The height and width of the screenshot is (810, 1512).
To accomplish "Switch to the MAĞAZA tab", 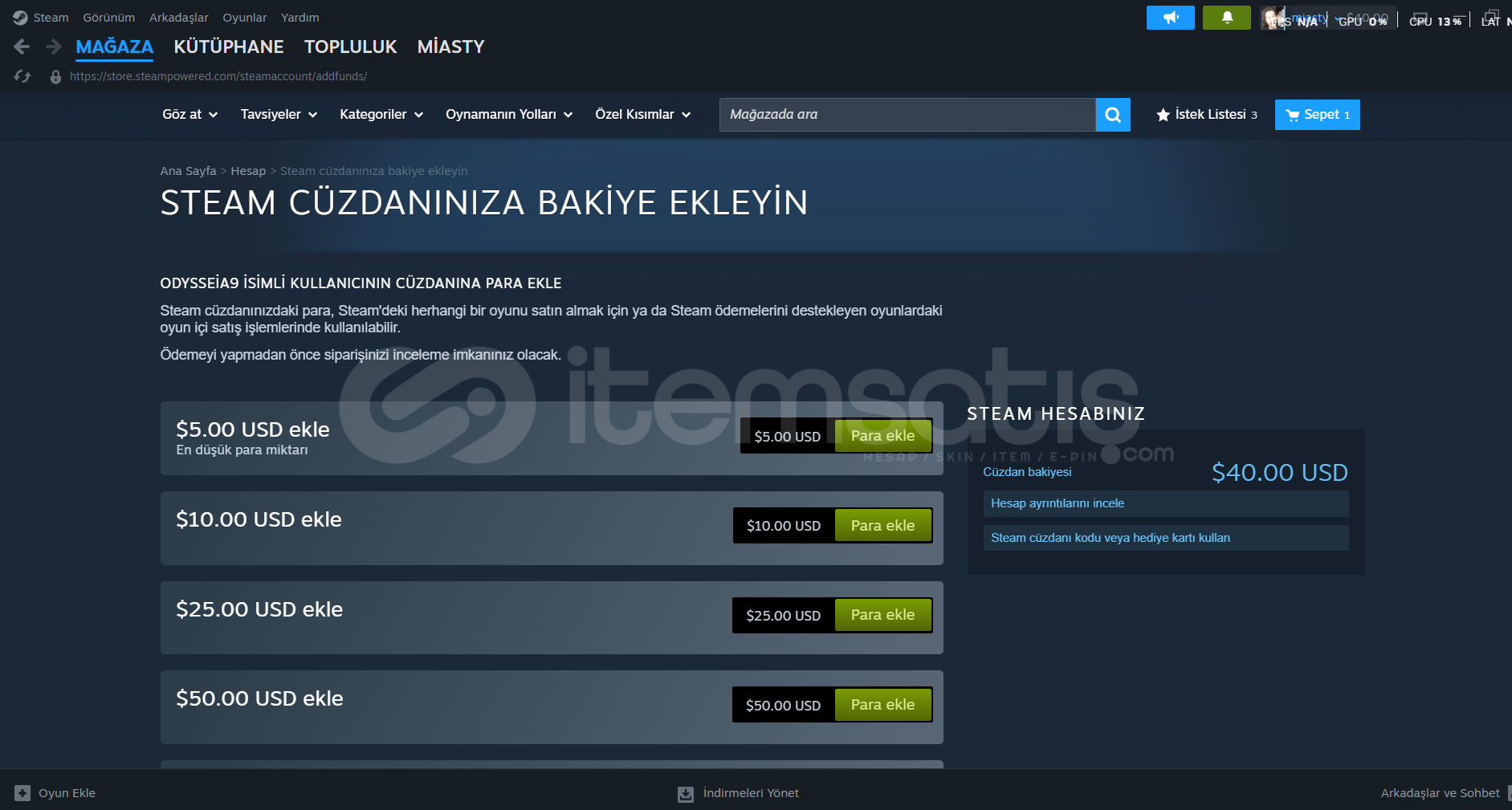I will point(115,47).
